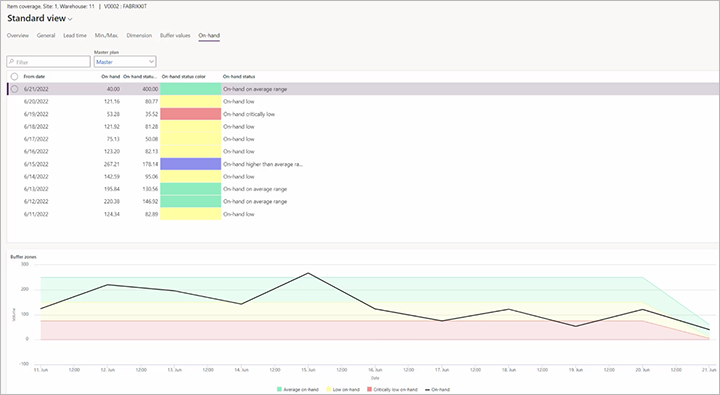Switch to the Overview tab
The width and height of the screenshot is (720, 395).
18,35
